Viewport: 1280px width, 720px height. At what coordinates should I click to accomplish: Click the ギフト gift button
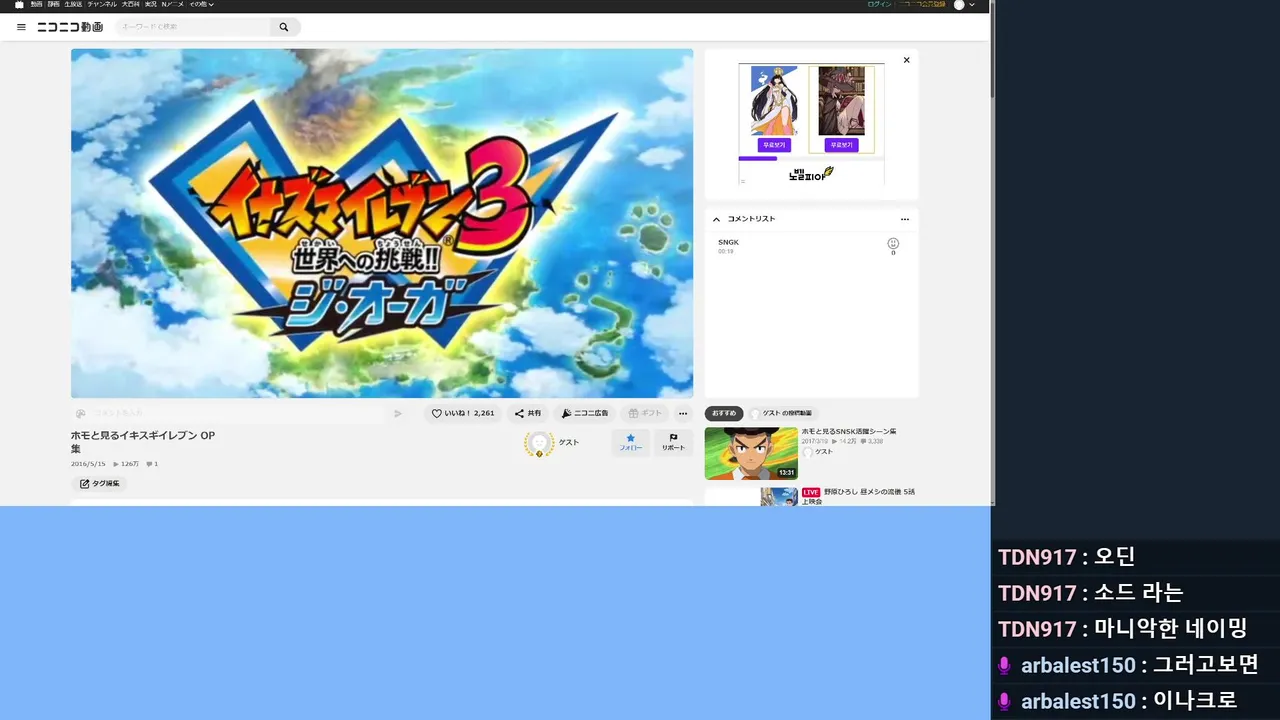click(x=645, y=413)
